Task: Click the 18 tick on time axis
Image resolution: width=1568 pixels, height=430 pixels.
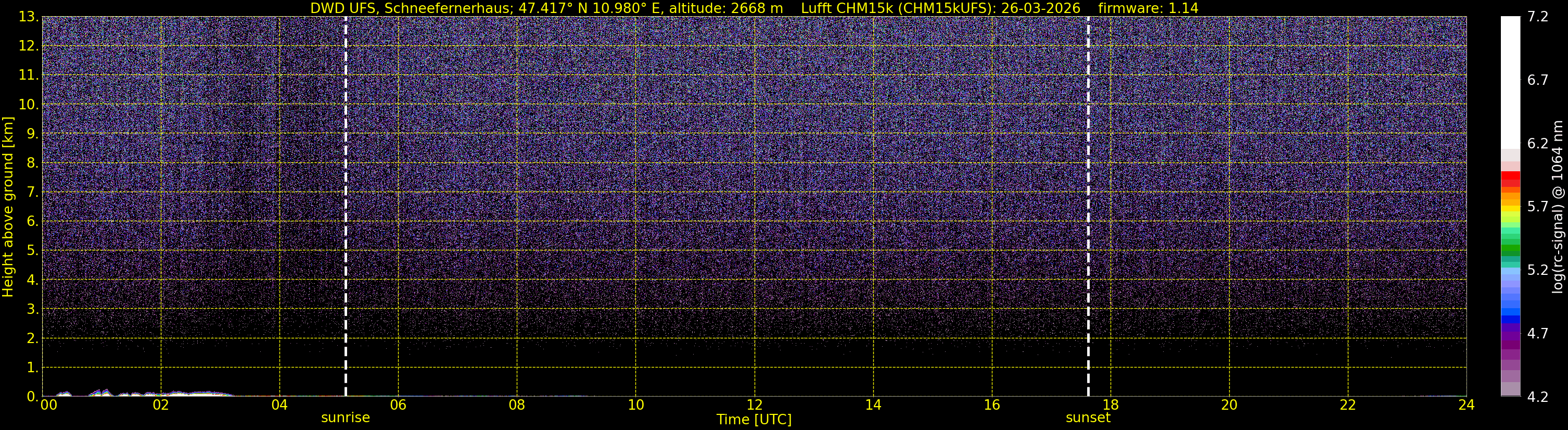Action: [1110, 406]
